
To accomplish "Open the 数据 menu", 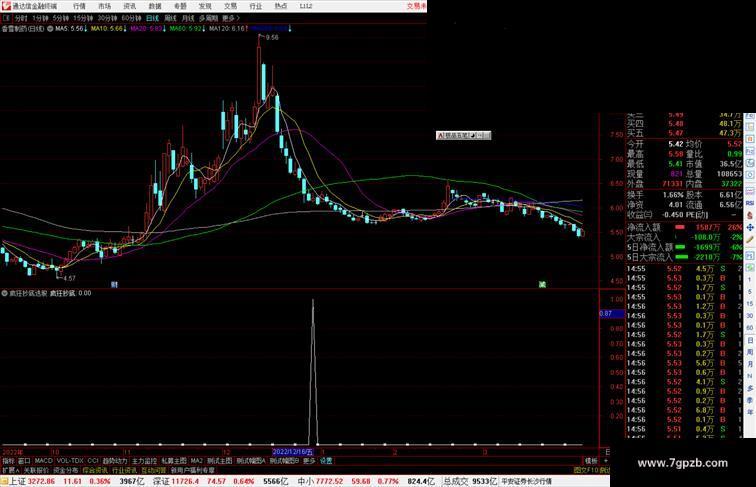I will pos(155,6).
